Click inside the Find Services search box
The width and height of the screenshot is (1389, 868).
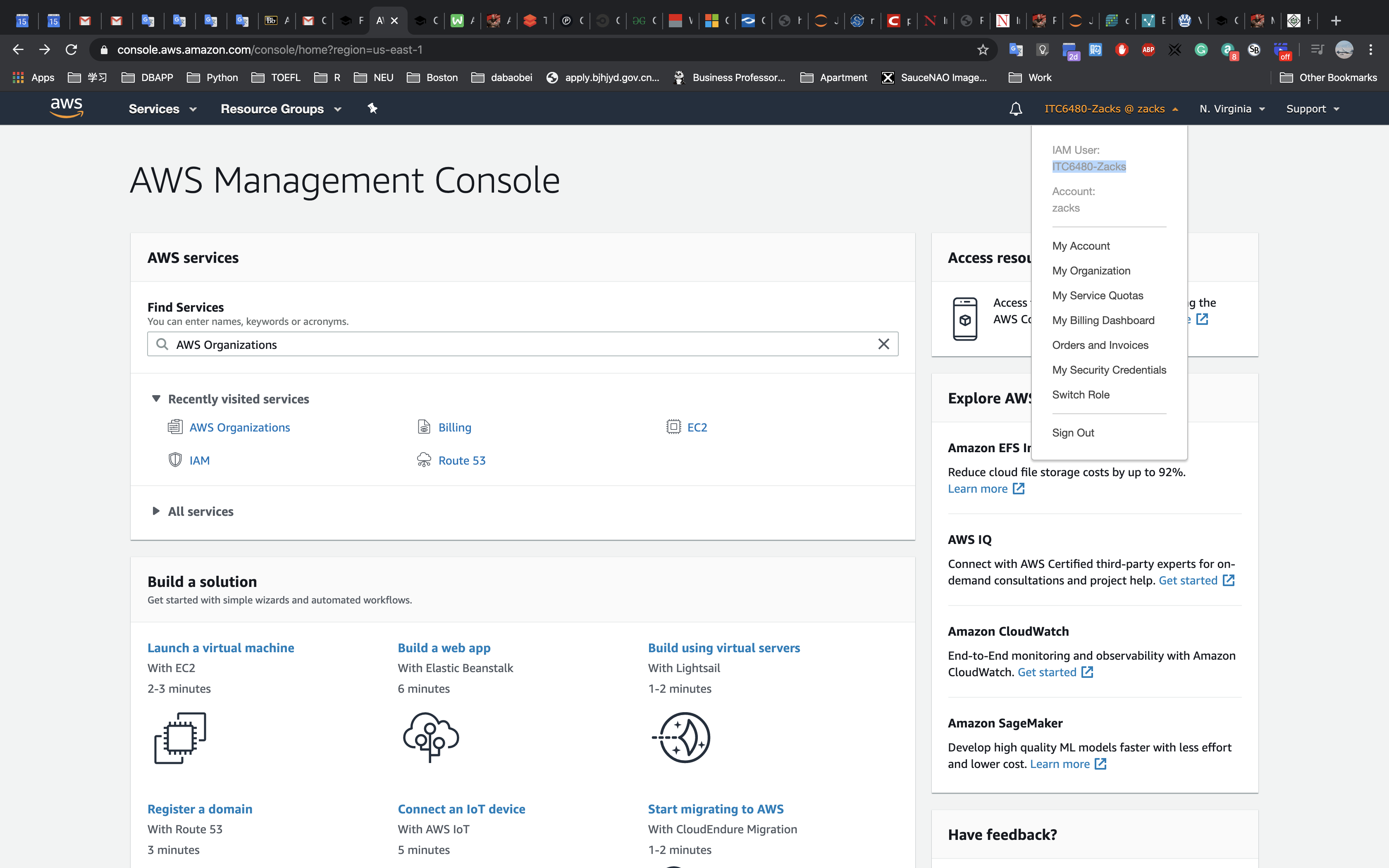[517, 344]
